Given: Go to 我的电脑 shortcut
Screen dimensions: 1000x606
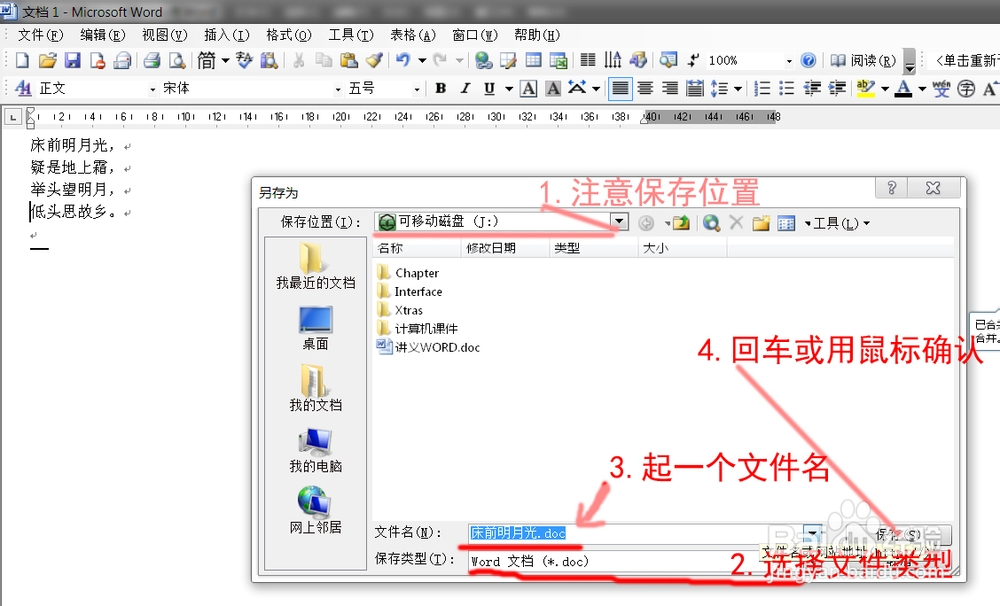Looking at the screenshot, I should coord(315,450).
